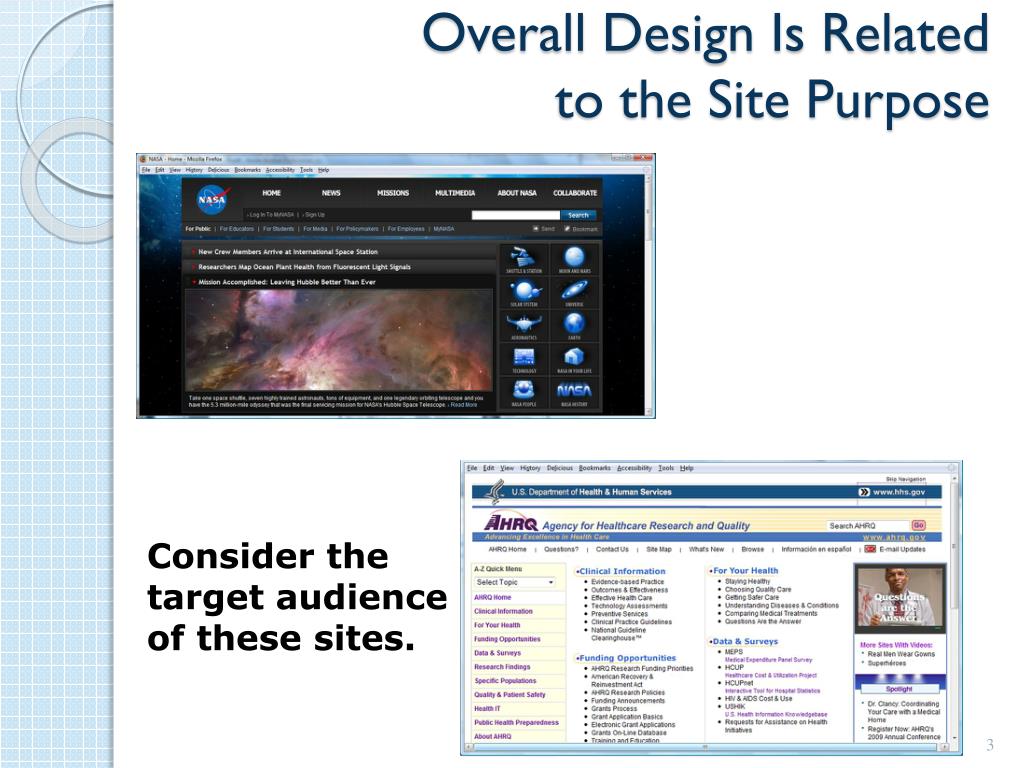Click 'For Educators' link

click(x=236, y=229)
